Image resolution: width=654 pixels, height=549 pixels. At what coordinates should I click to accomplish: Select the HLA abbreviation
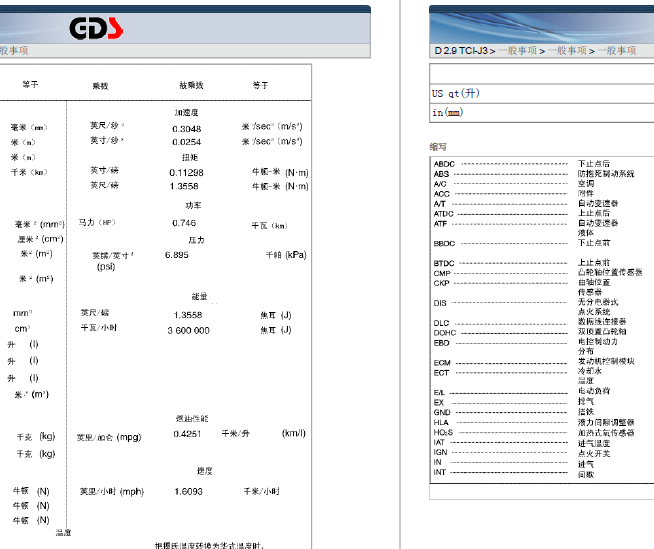click(441, 423)
